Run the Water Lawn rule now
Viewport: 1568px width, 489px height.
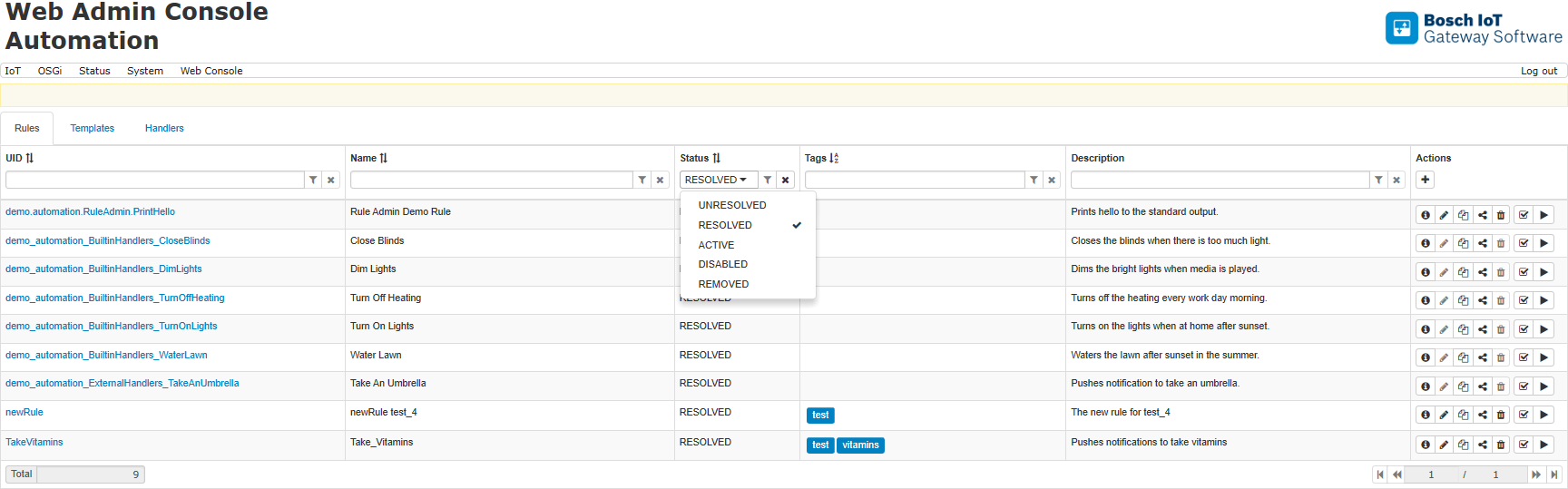coord(1543,357)
